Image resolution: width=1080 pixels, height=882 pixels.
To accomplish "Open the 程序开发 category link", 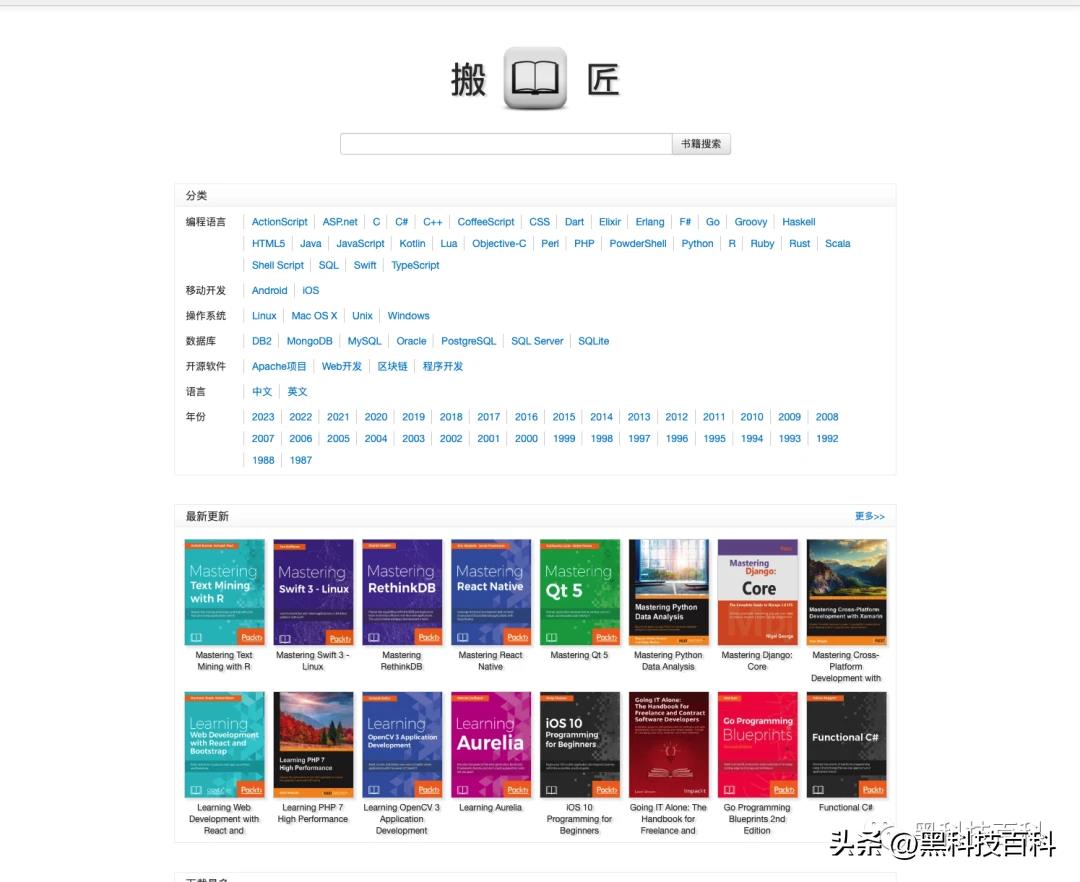I will coord(443,366).
